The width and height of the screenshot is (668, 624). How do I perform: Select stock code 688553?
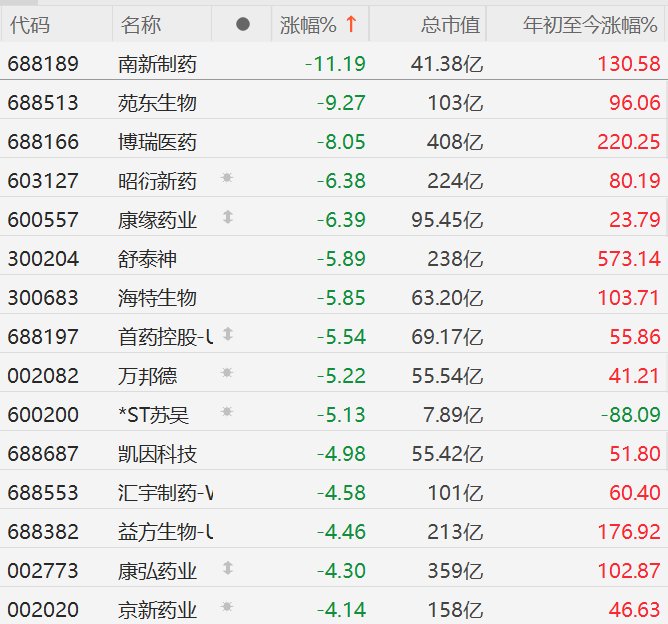pos(43,493)
